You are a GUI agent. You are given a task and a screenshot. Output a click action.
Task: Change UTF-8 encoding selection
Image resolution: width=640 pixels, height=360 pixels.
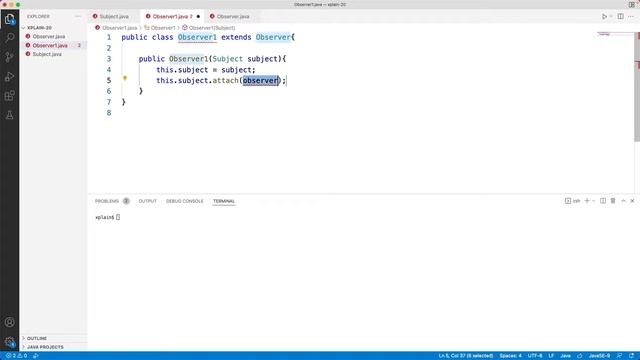tap(535, 356)
